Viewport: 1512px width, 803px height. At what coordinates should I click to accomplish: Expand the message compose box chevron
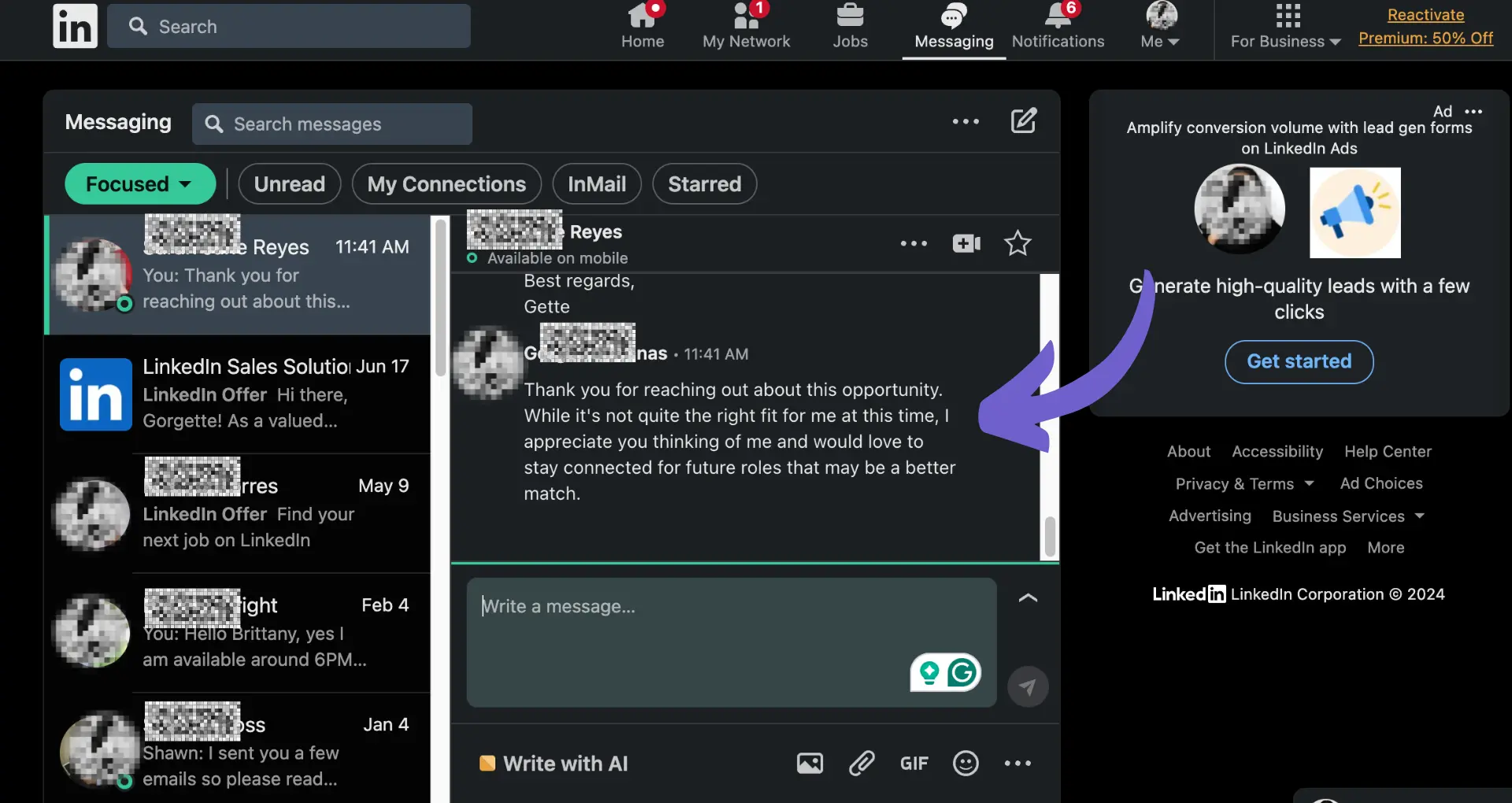[x=1028, y=598]
